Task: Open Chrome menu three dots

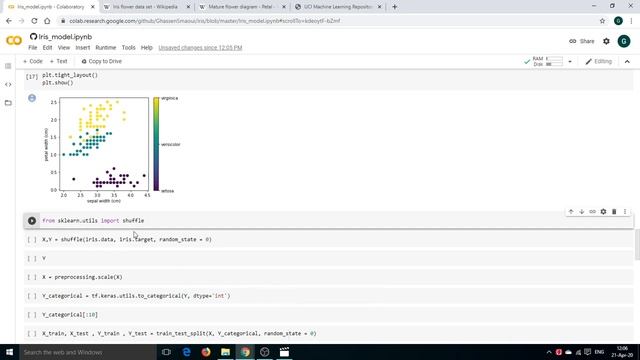Action: (631, 21)
